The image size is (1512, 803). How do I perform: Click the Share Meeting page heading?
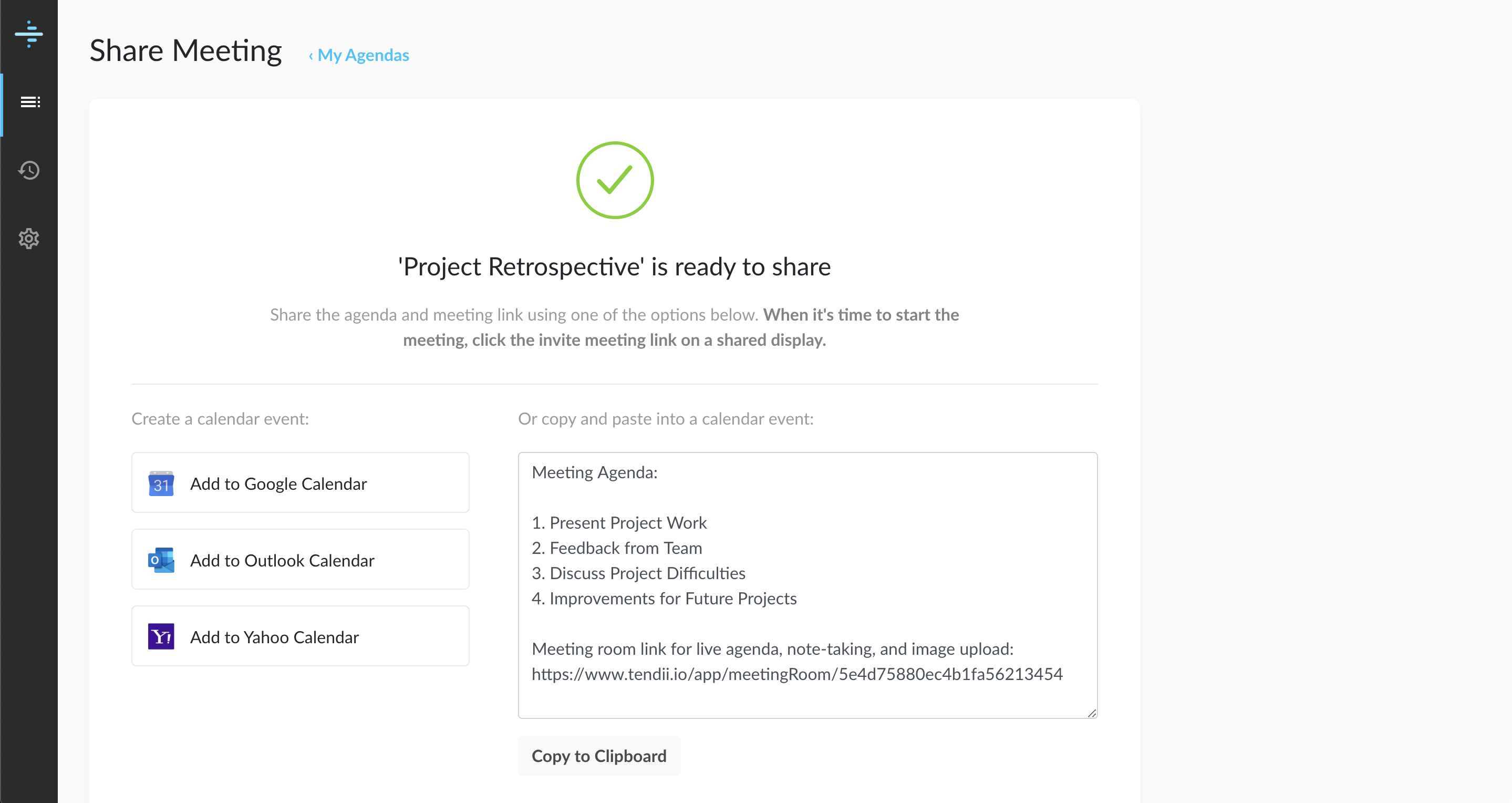click(185, 51)
